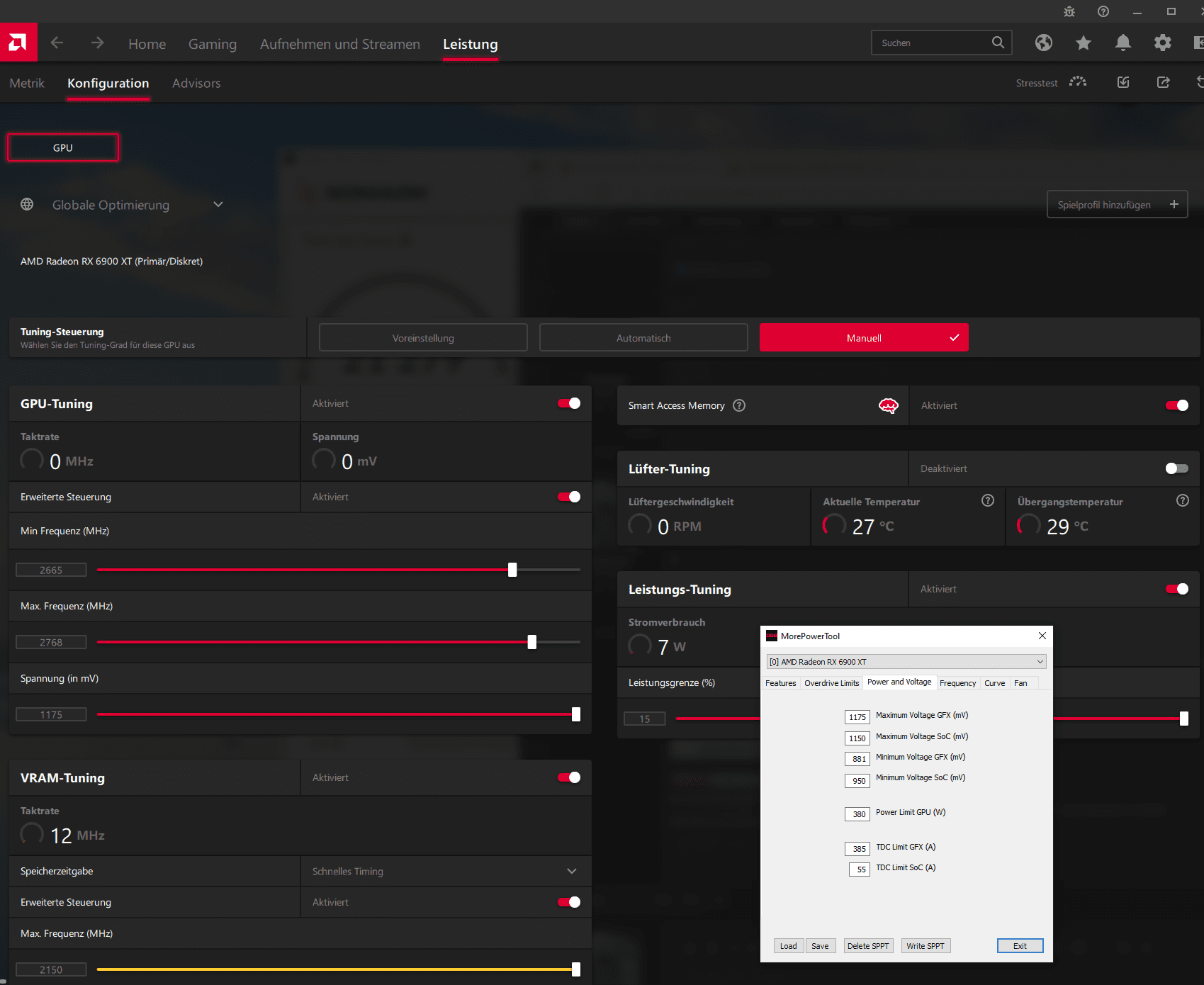The image size is (1204, 985).
Task: Click Delete SPPT button
Action: 868,946
